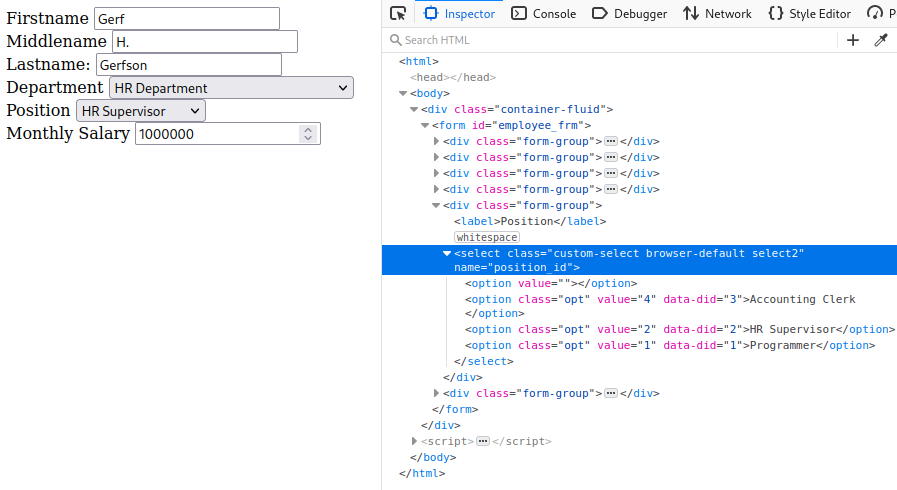The width and height of the screenshot is (897, 490).
Task: Click the ellipsis badge in the script tag
Action: point(482,441)
